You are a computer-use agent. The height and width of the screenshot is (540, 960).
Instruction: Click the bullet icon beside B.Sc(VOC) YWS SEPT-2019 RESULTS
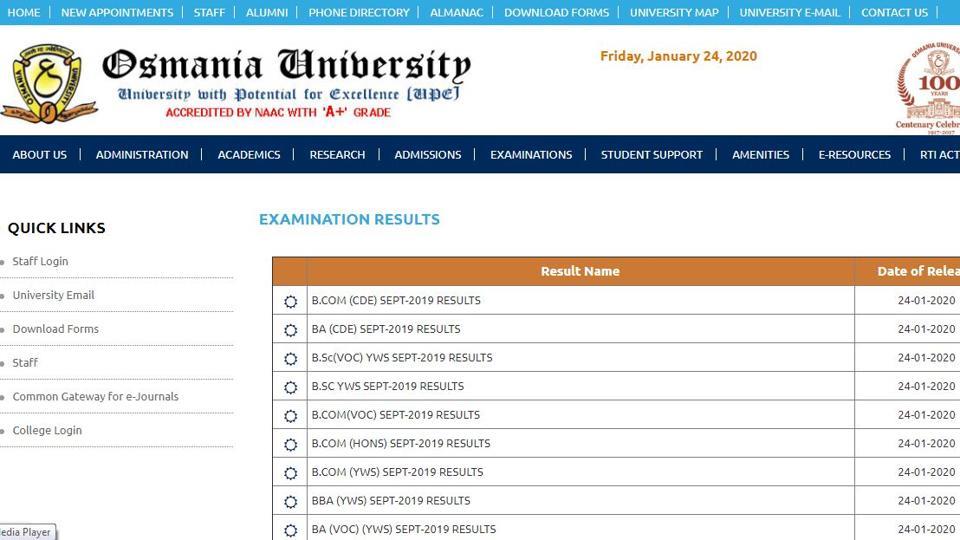coord(291,359)
